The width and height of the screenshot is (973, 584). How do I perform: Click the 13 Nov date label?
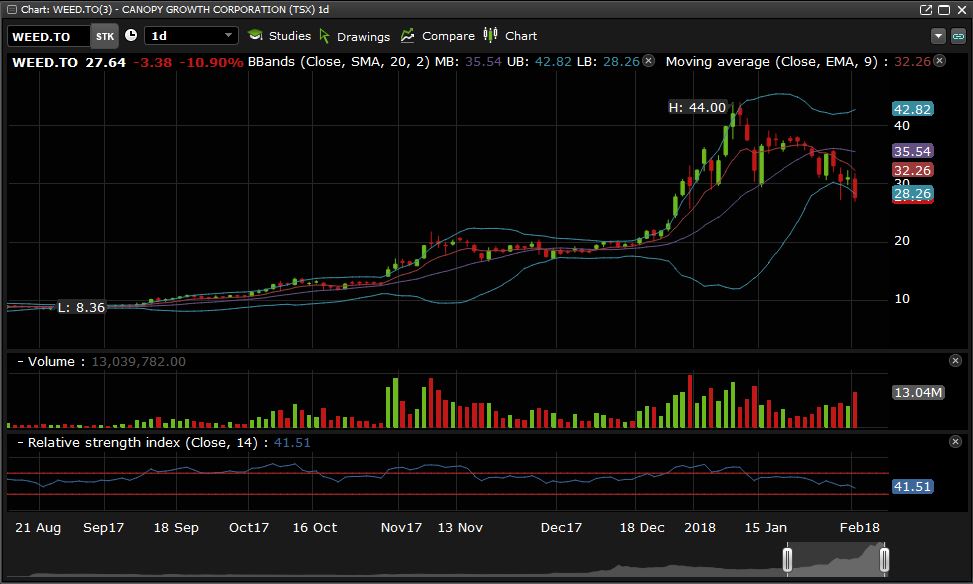(x=460, y=528)
